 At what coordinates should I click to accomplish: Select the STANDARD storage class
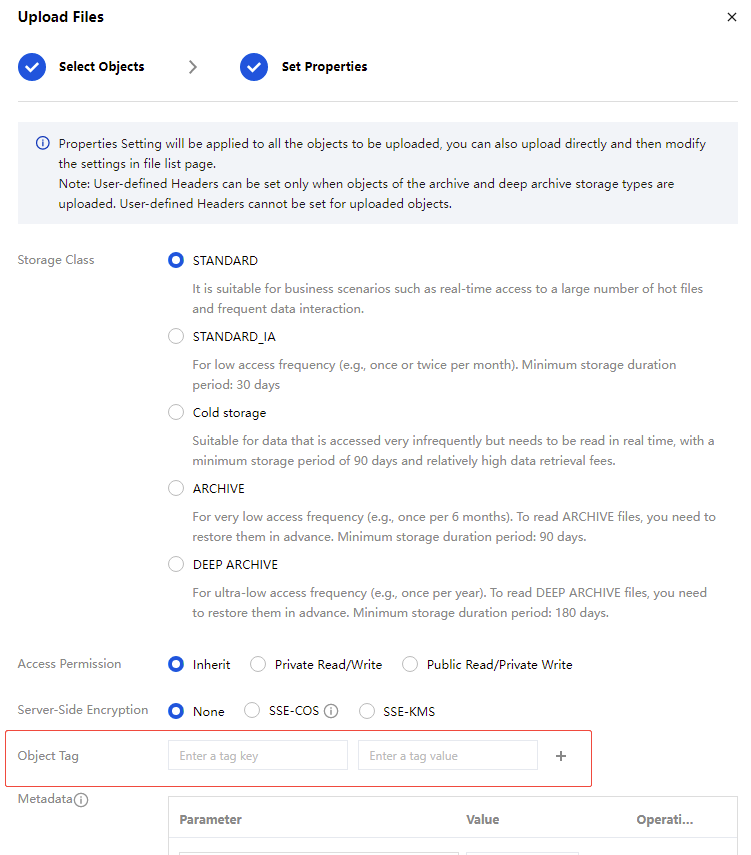(176, 260)
